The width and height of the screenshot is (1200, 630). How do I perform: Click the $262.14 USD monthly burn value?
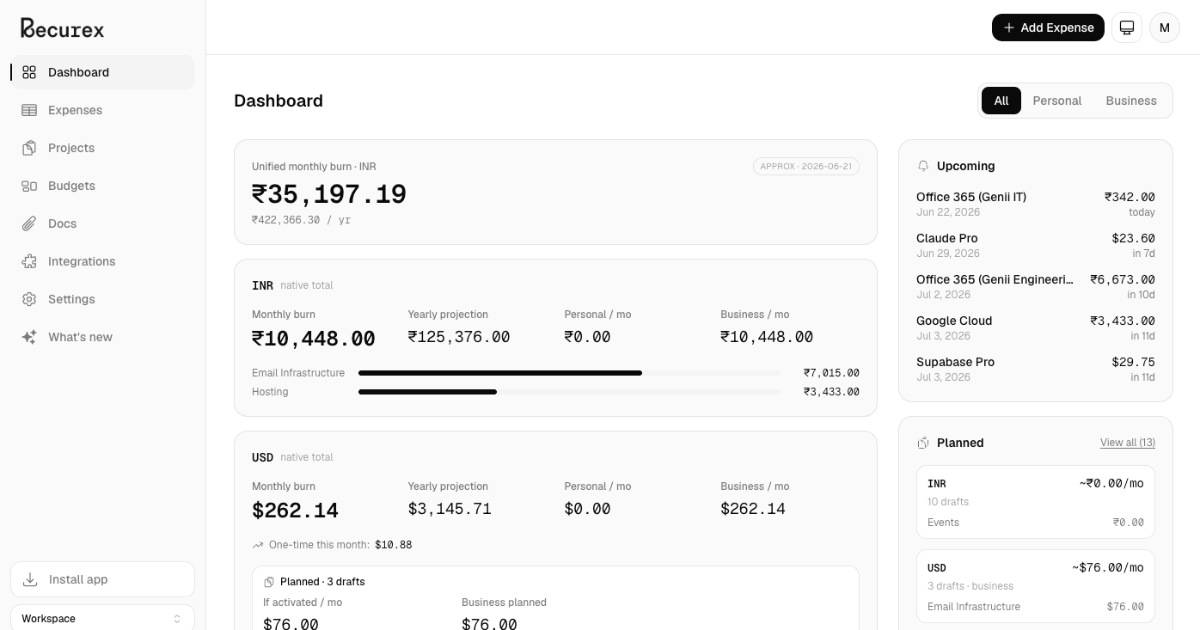coord(295,511)
